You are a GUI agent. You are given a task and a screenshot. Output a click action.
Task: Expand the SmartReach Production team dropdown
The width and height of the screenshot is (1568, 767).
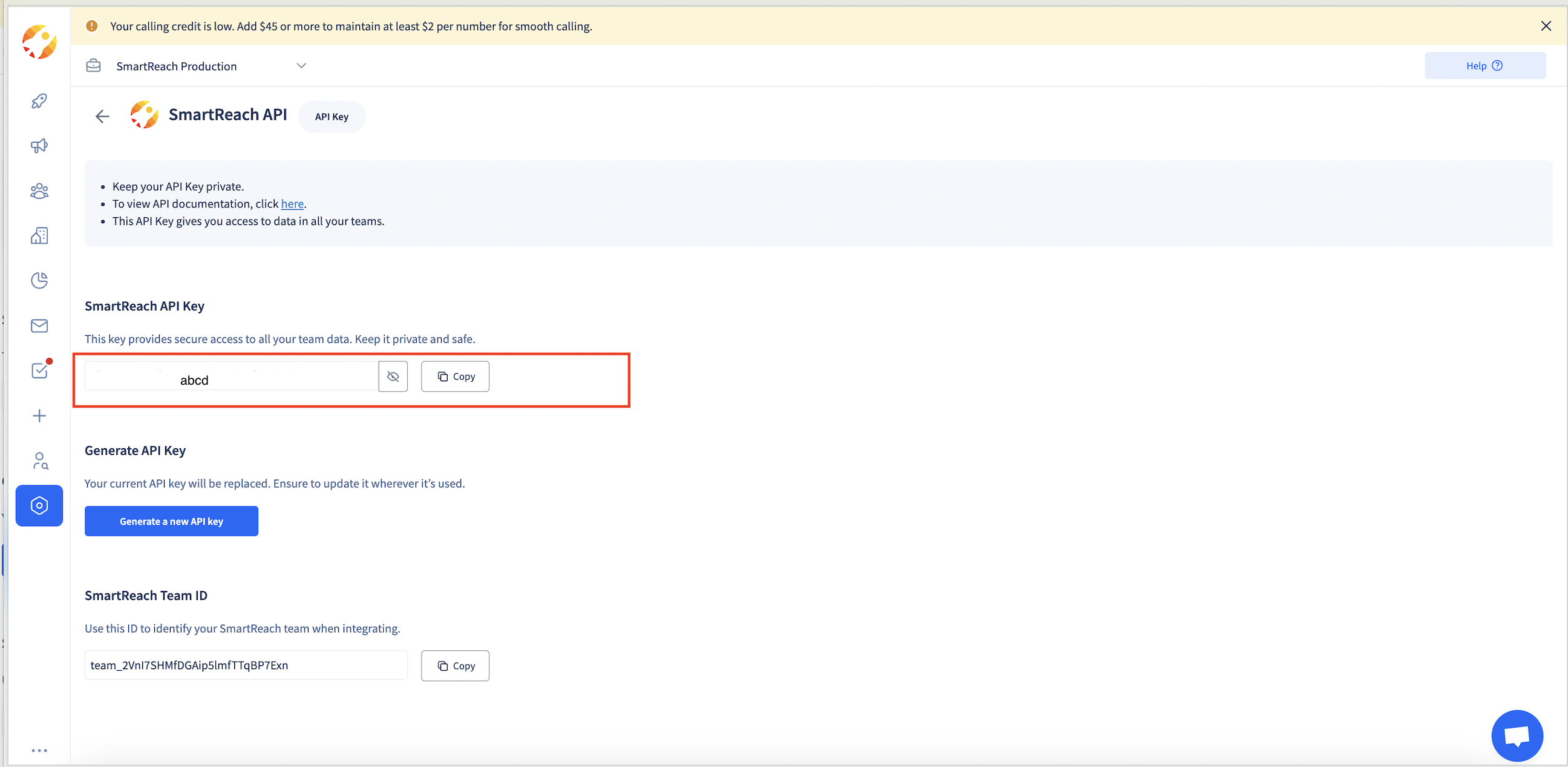(301, 66)
